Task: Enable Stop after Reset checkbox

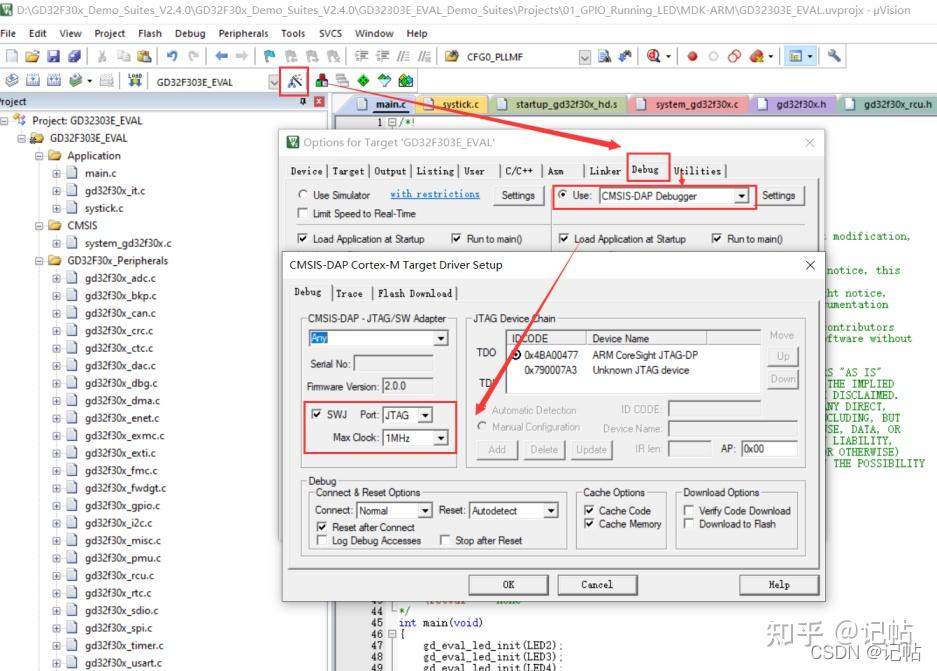Action: point(445,540)
